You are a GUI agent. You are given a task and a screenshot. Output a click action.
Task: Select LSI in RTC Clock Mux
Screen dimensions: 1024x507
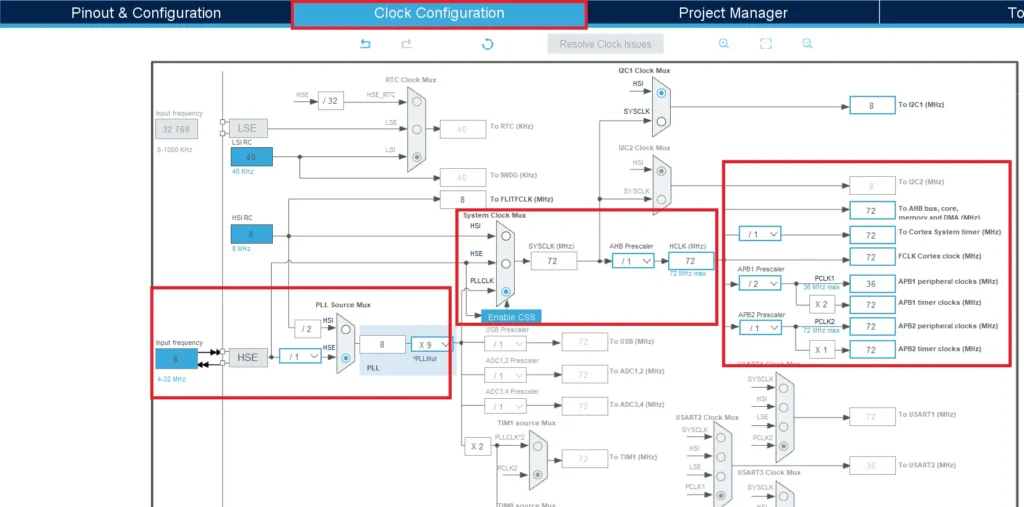(417, 157)
